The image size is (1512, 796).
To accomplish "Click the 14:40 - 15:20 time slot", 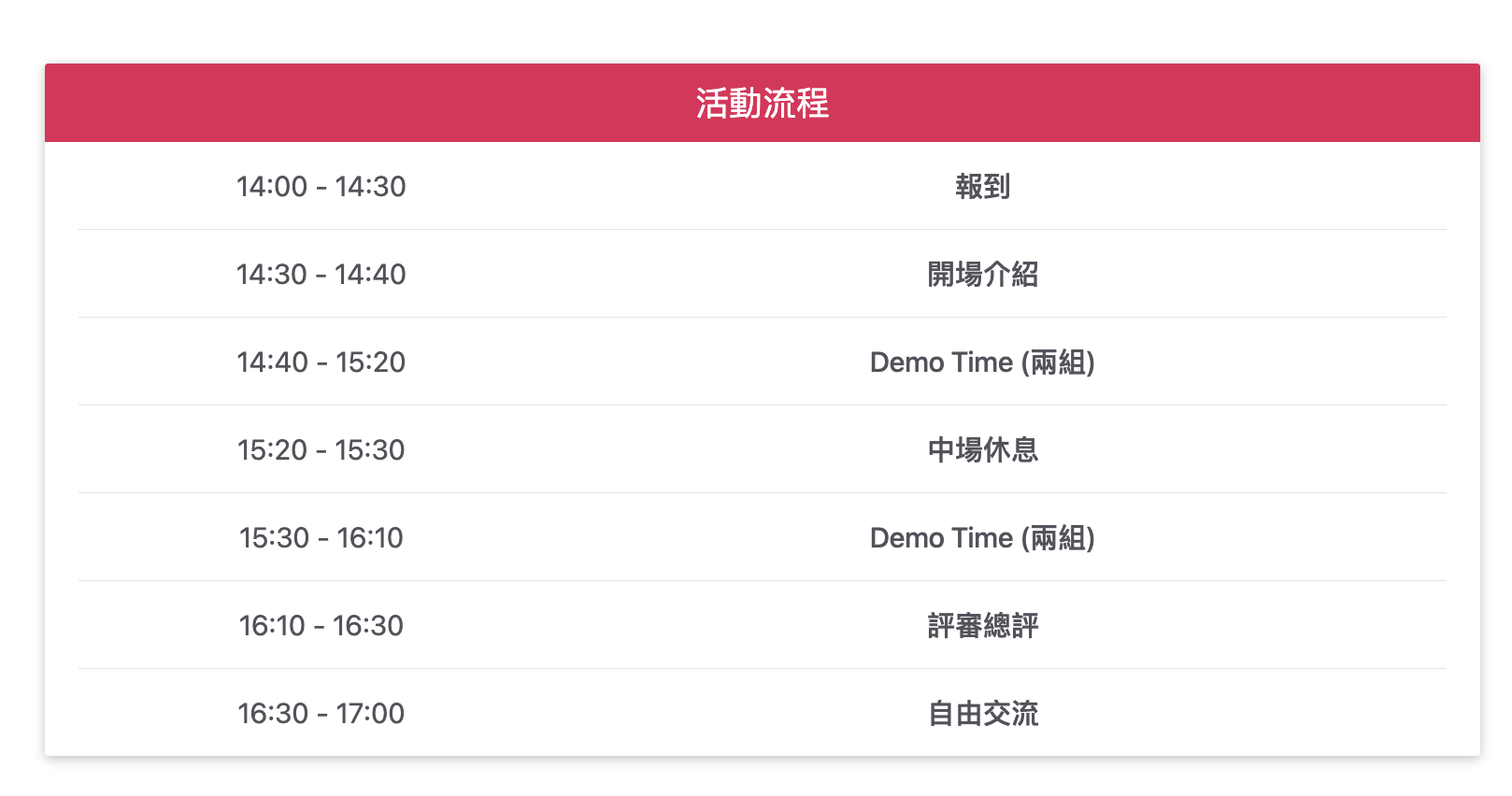I will [321, 362].
